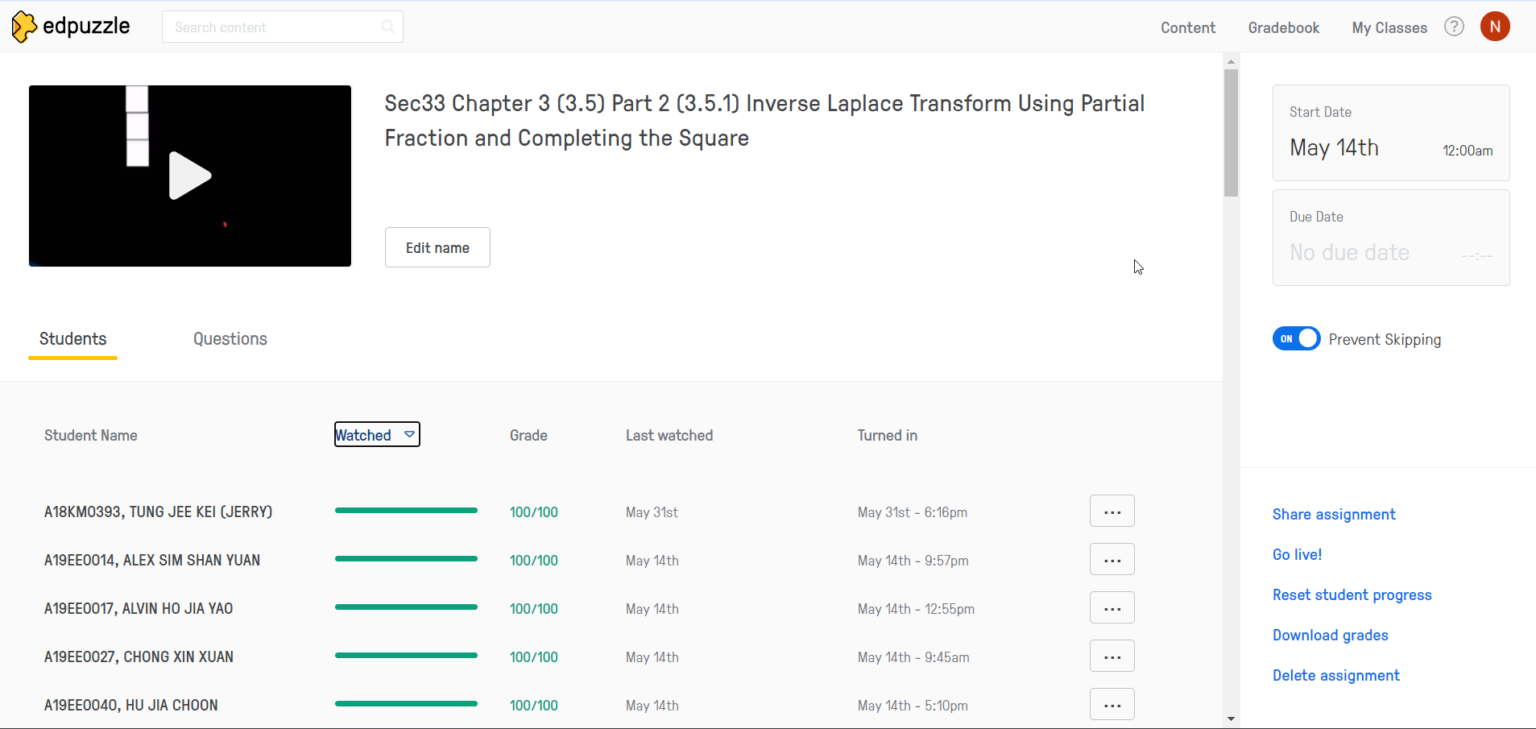Image resolution: width=1536 pixels, height=729 pixels.
Task: Click the Download grades link
Action: click(1330, 635)
